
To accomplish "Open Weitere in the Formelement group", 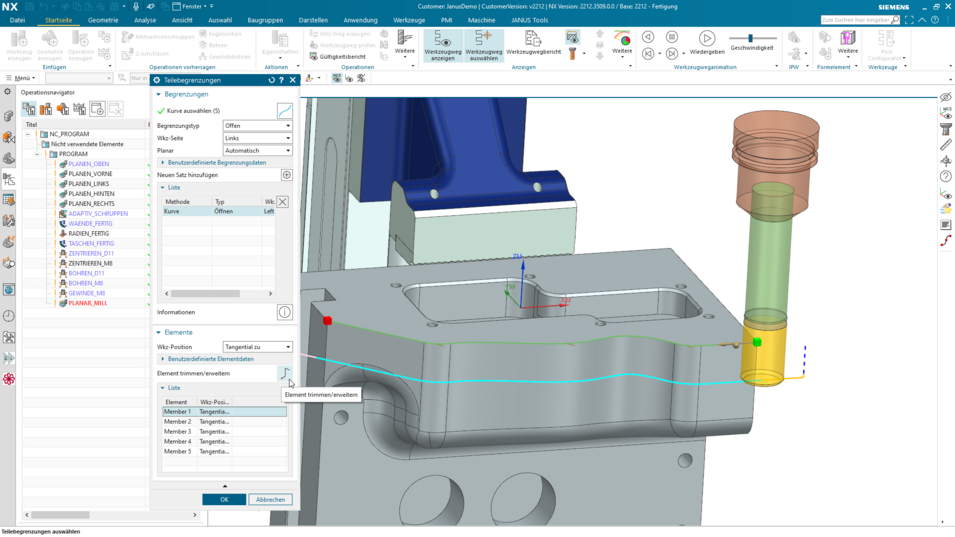I will click(847, 43).
